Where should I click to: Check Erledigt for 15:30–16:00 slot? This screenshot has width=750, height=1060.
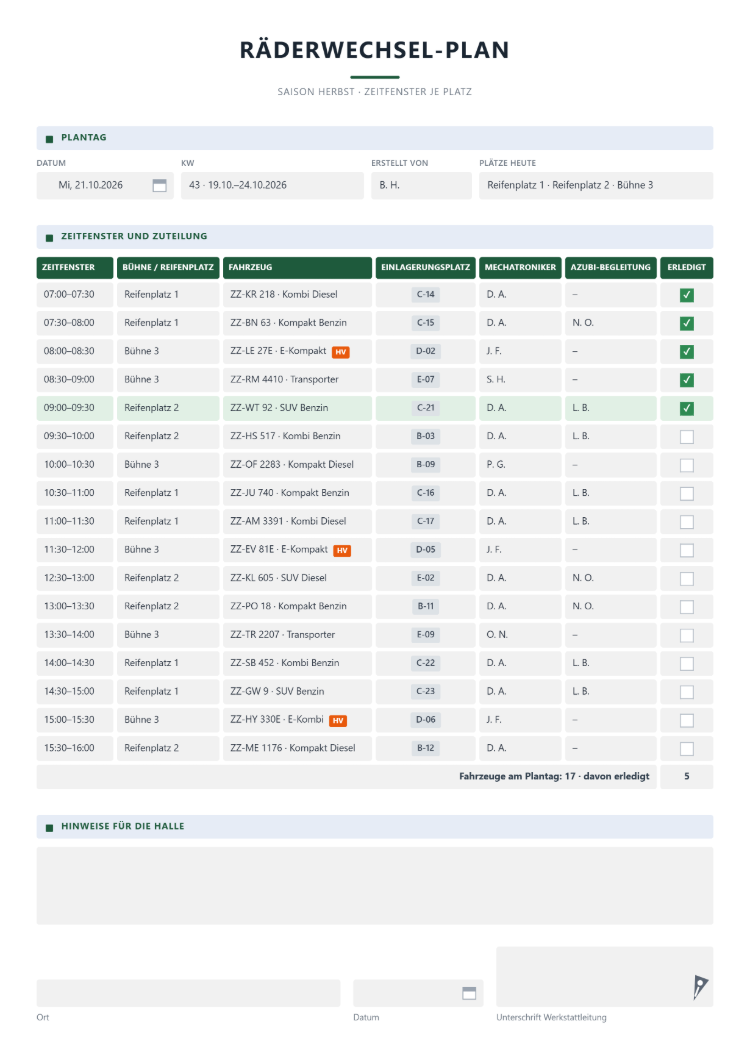[686, 749]
